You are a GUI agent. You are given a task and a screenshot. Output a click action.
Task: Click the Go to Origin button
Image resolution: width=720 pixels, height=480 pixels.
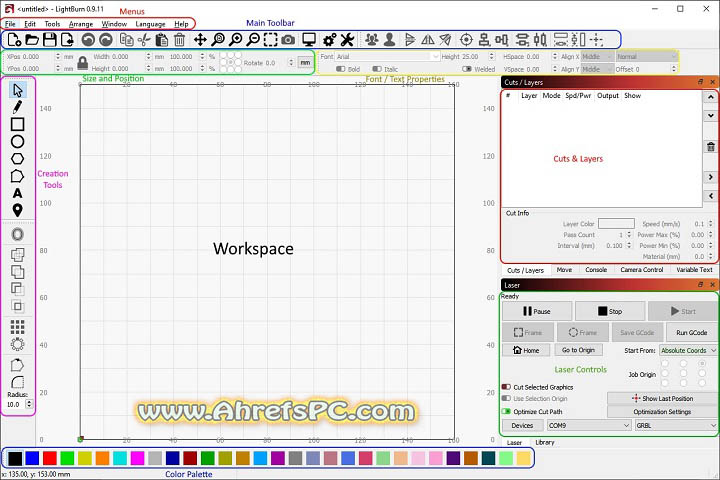tap(578, 350)
